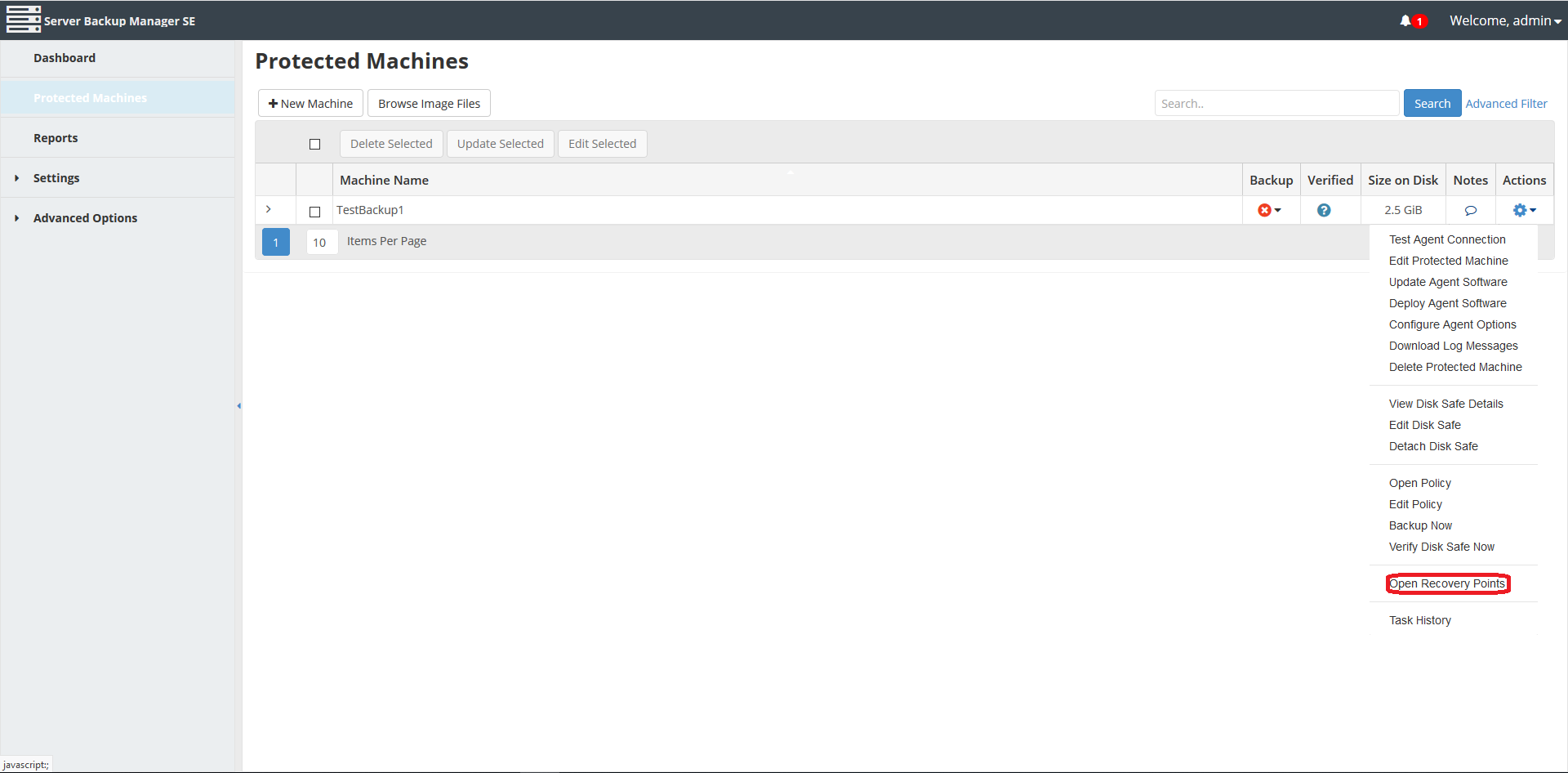Open TestBackup1 notes speech bubble icon
The width and height of the screenshot is (1568, 773).
point(1471,210)
